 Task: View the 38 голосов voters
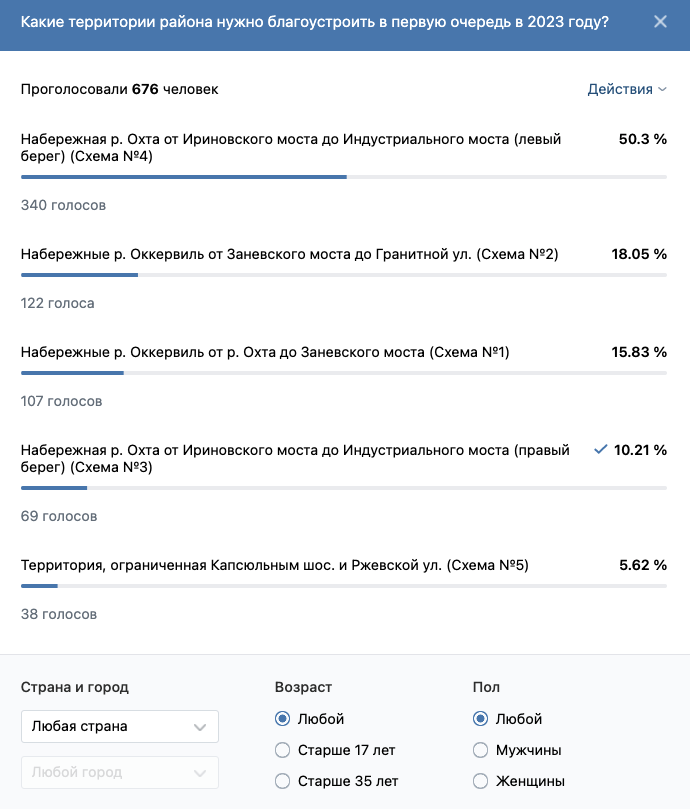coord(59,614)
